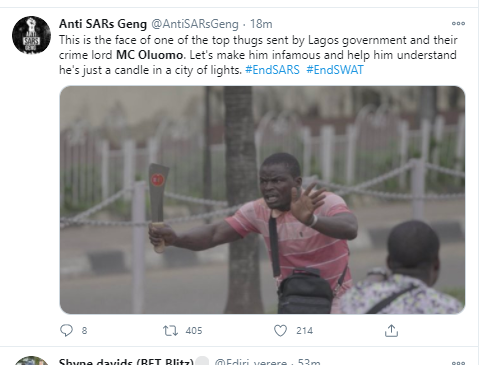
Task: Click the reply speech bubble icon
Action: click(66, 330)
